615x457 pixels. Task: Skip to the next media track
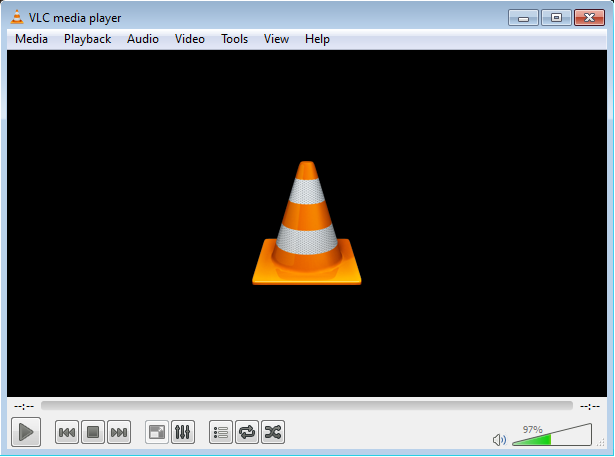(119, 432)
